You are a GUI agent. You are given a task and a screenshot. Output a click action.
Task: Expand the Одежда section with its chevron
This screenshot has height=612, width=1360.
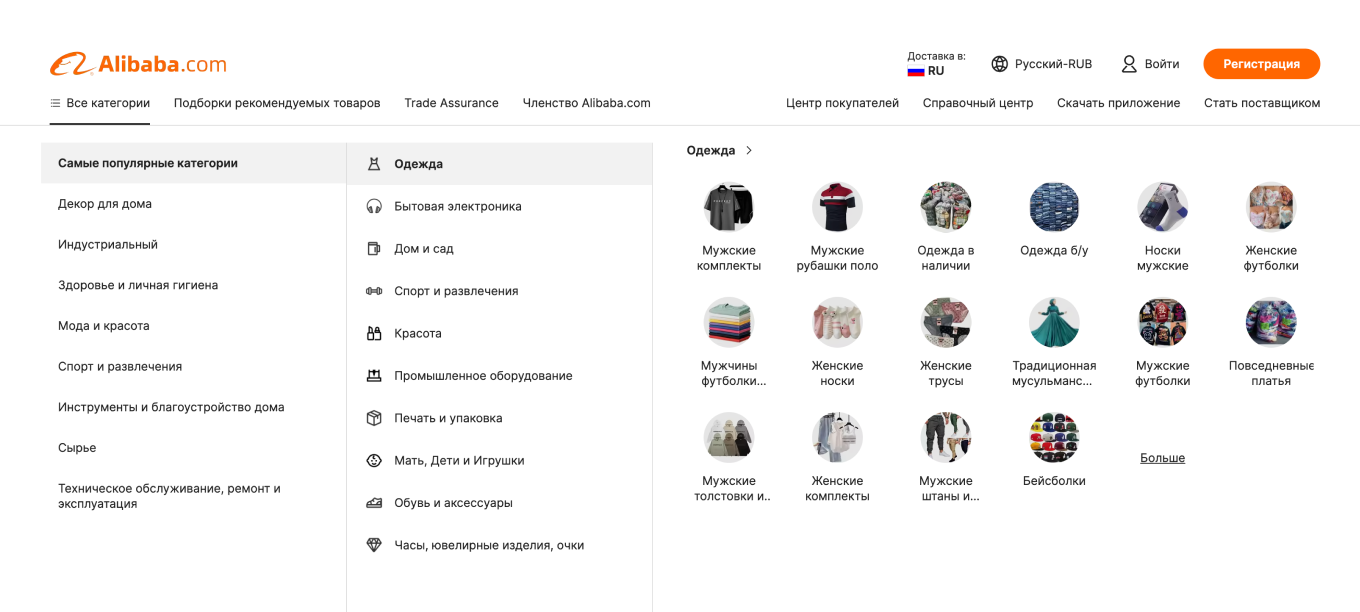point(748,150)
